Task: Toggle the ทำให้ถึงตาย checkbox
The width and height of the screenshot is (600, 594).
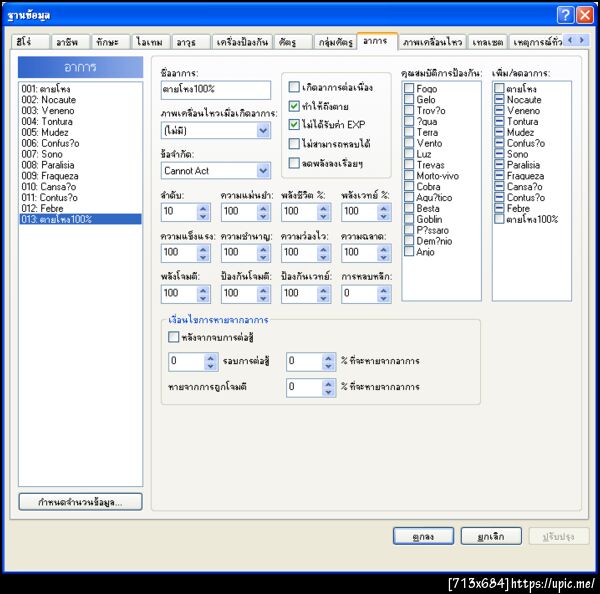Action: click(x=294, y=106)
